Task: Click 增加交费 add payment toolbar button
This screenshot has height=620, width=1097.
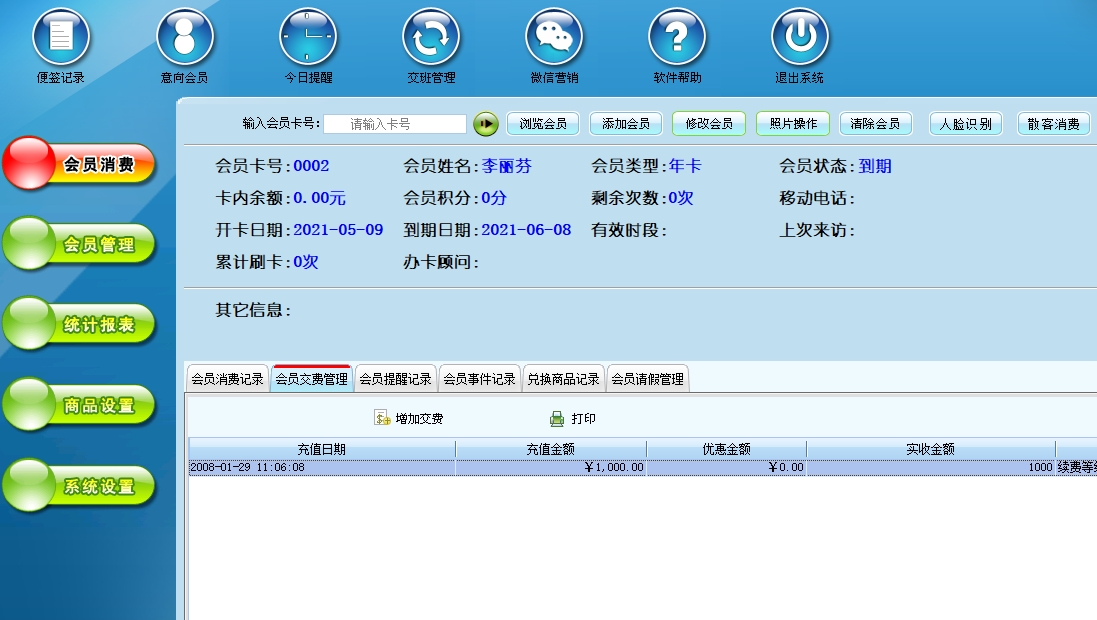Action: point(408,418)
